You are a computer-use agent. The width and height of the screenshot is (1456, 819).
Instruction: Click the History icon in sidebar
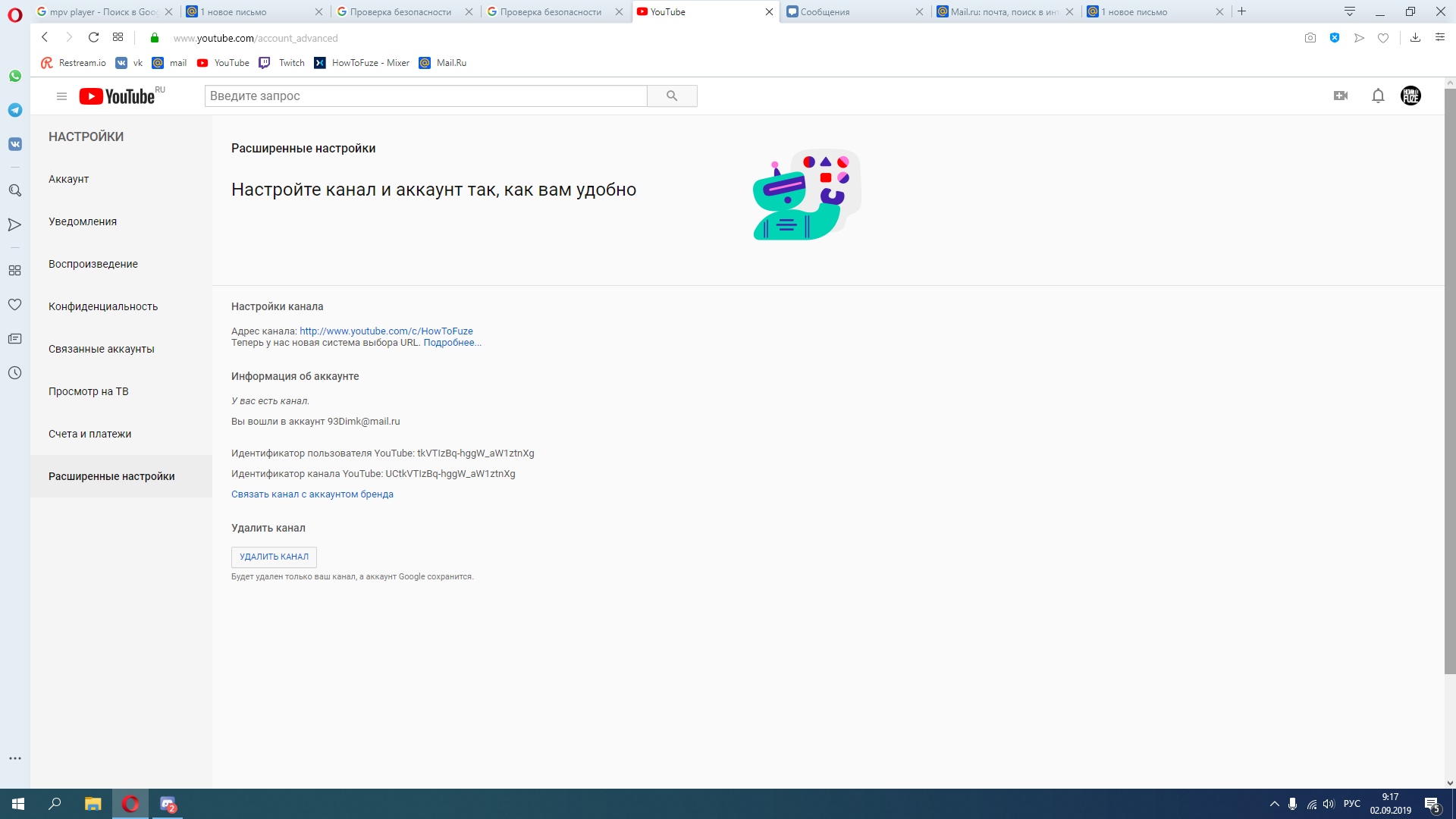15,372
